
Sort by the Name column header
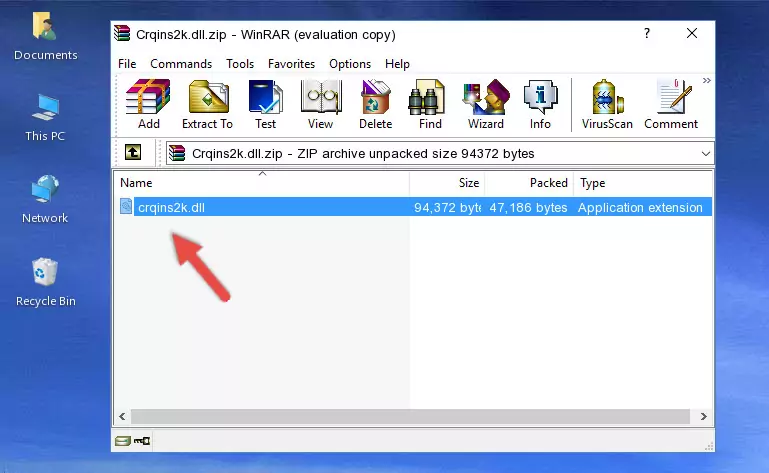coord(262,183)
